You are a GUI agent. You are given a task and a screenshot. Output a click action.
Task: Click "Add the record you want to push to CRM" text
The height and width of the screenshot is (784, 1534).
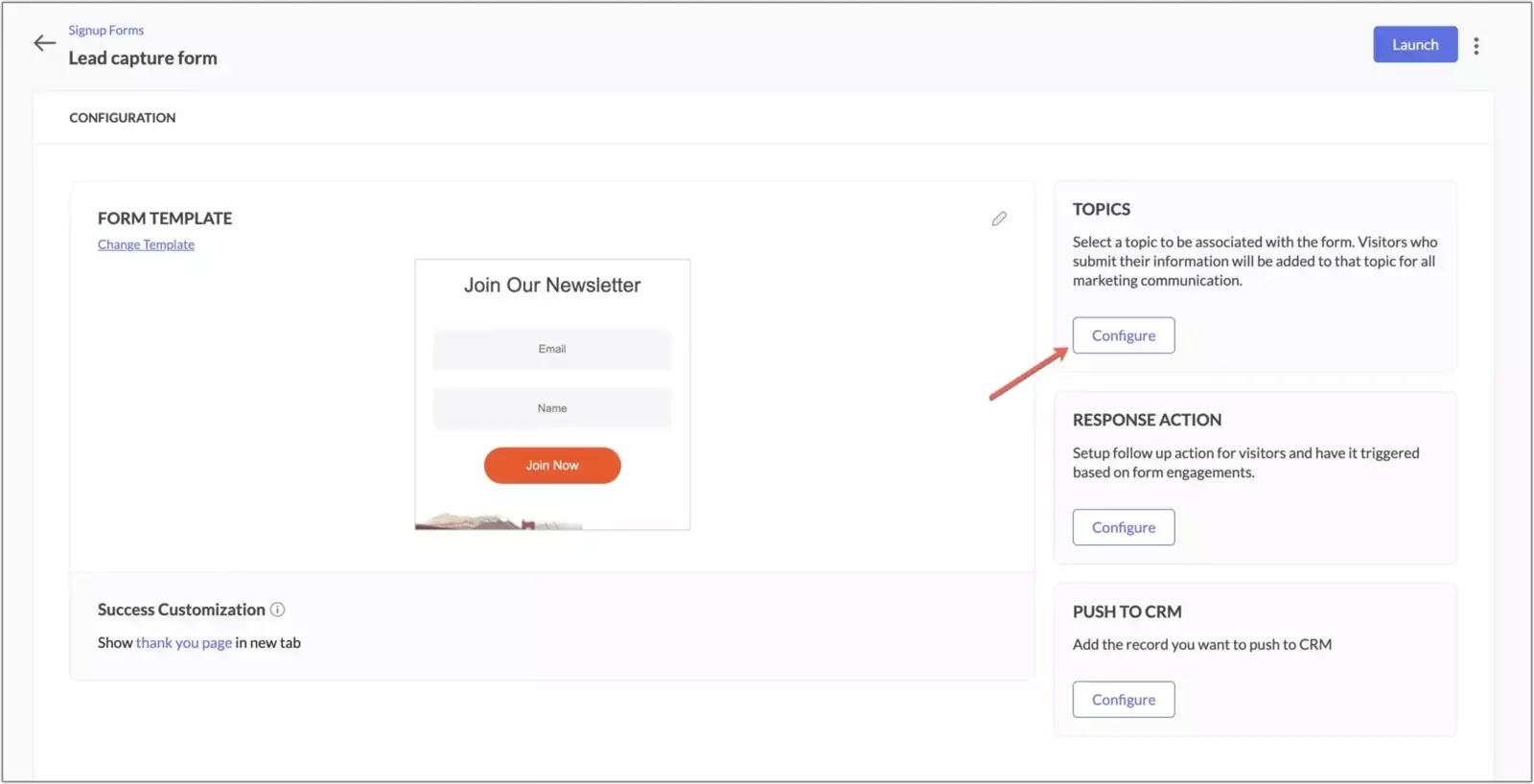[1201, 645]
